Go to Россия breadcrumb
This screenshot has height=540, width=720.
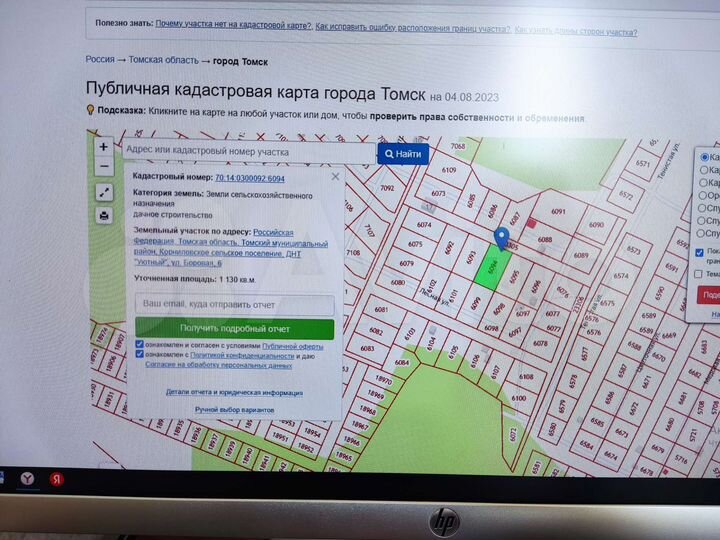pyautogui.click(x=100, y=59)
